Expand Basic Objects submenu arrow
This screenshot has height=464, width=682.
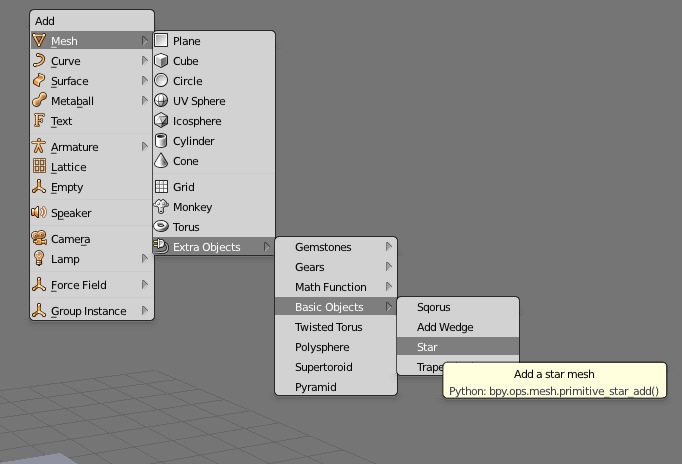tap(389, 307)
